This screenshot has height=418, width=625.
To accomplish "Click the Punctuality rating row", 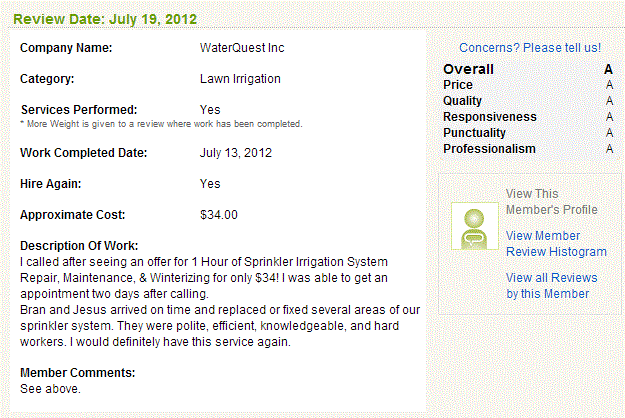I will (x=528, y=133).
